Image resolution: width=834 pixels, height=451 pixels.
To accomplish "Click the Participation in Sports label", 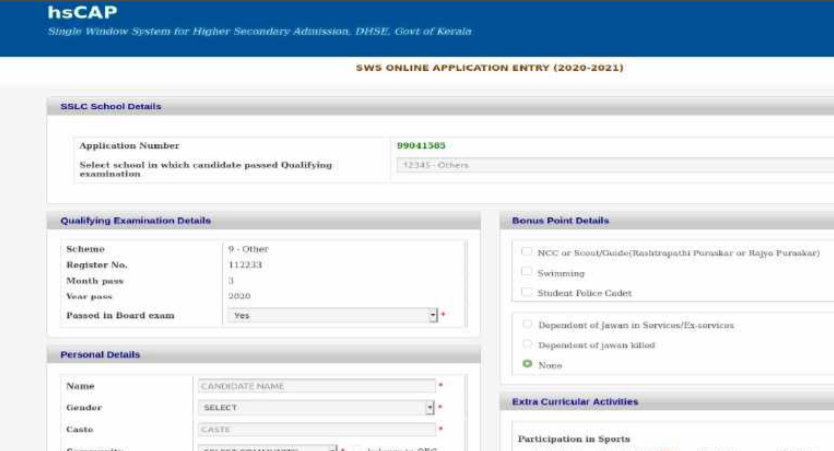I will [x=573, y=439].
